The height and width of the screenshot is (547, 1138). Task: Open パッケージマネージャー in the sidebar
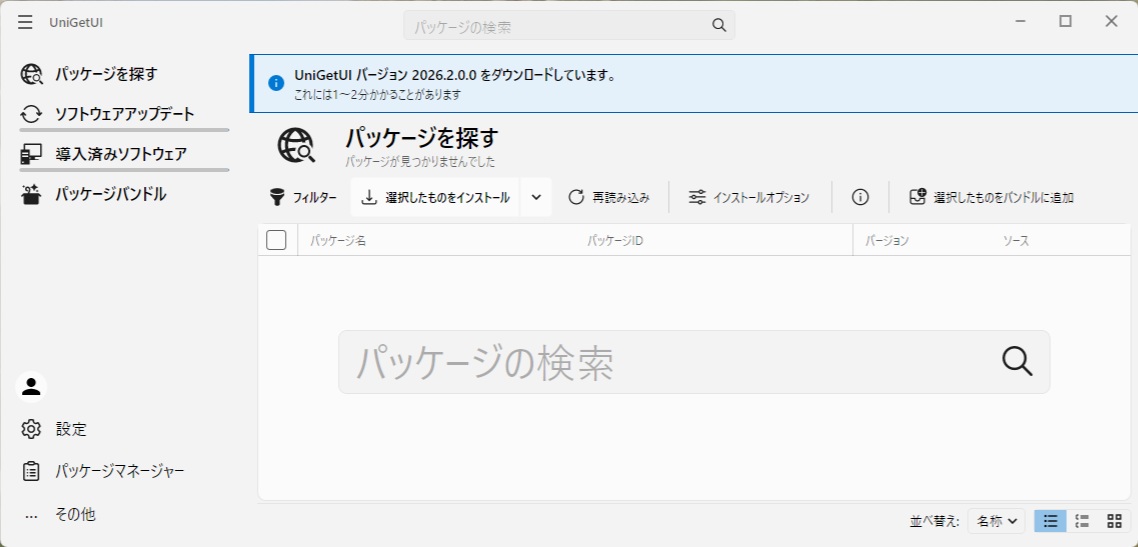123,472
